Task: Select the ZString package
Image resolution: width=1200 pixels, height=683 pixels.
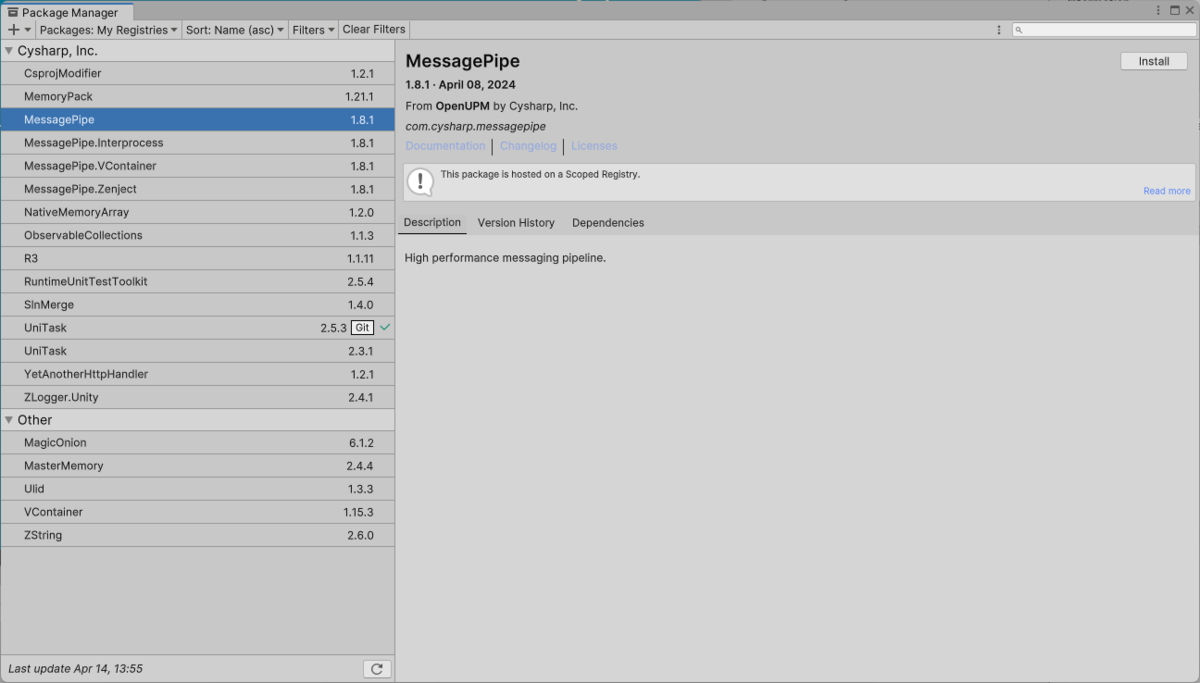Action: point(197,535)
